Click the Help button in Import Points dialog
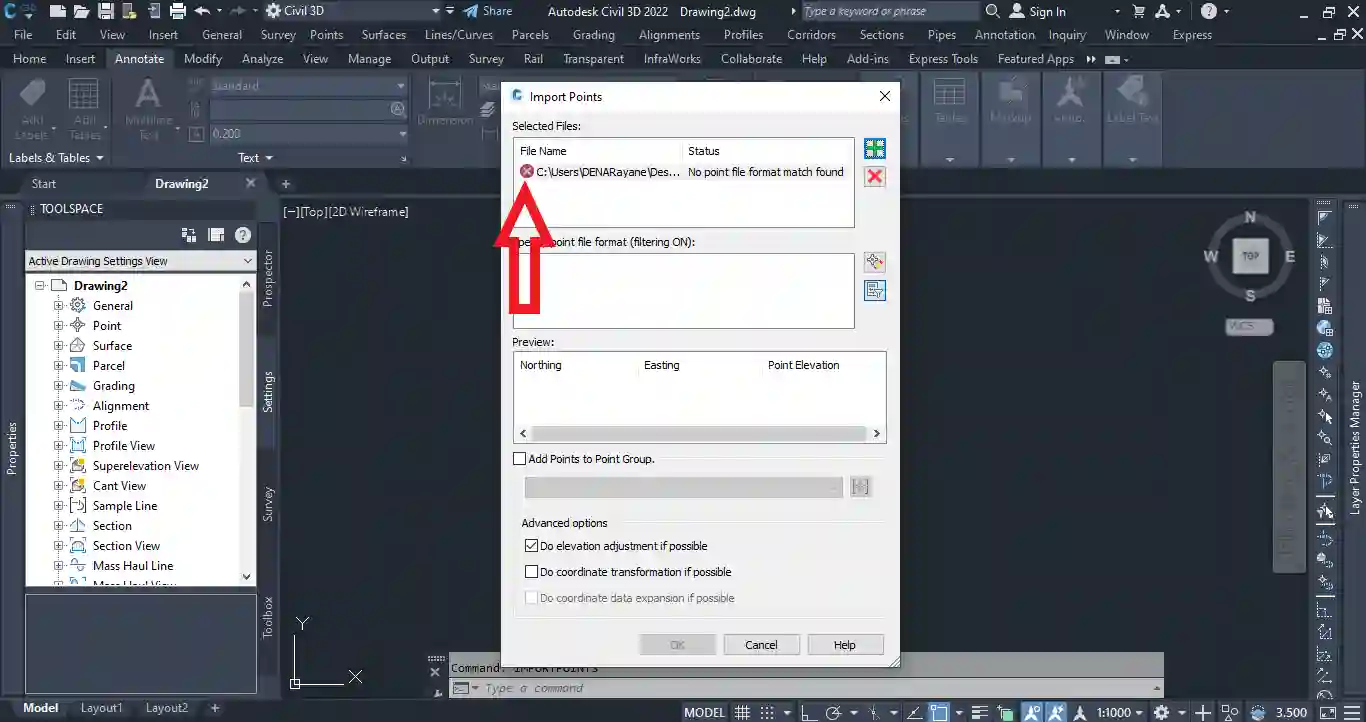Image resolution: width=1366 pixels, height=722 pixels. [845, 645]
